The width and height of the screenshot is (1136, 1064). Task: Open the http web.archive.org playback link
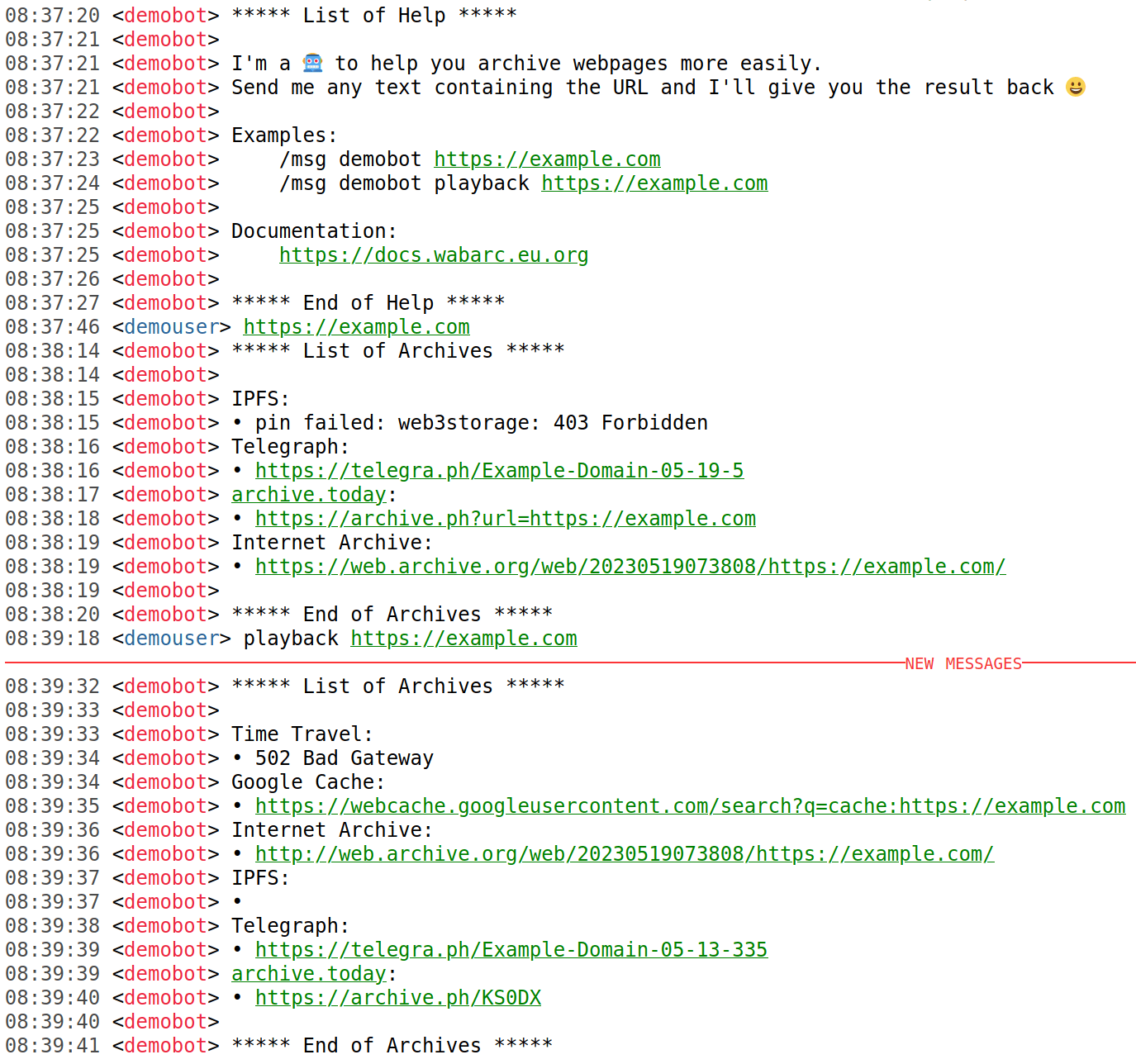click(x=625, y=853)
